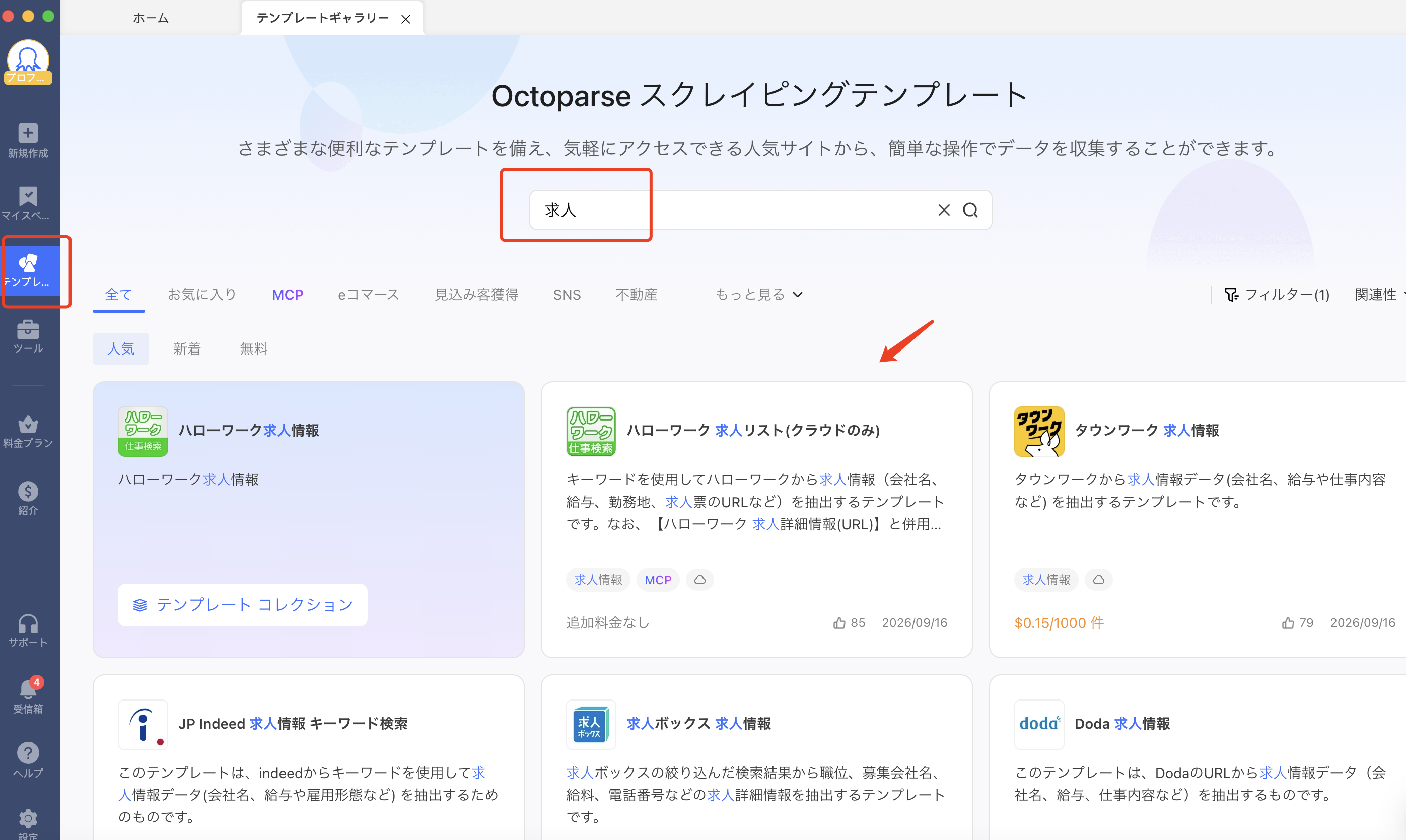
Task: Click the $0.15/1000 件 price text
Action: 1059,622
